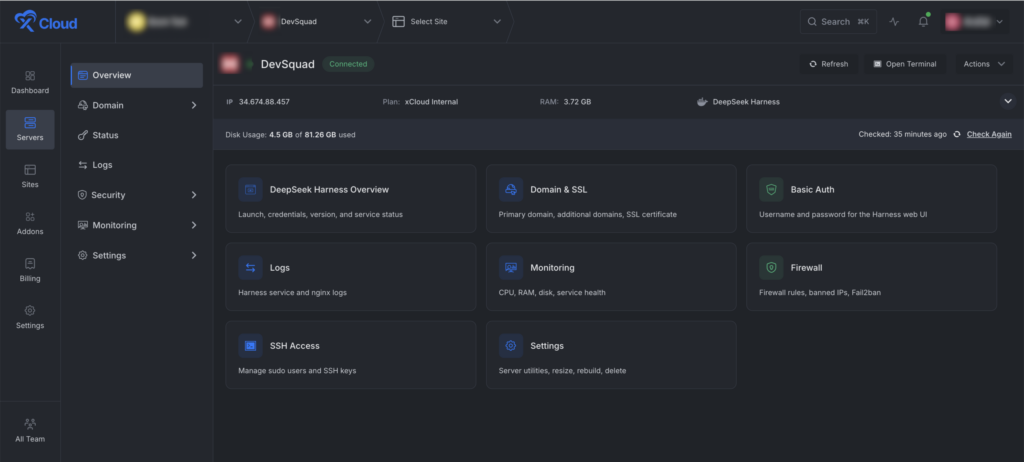The height and width of the screenshot is (462, 1024).
Task: Click the Basic Auth card icon
Action: [x=771, y=190]
